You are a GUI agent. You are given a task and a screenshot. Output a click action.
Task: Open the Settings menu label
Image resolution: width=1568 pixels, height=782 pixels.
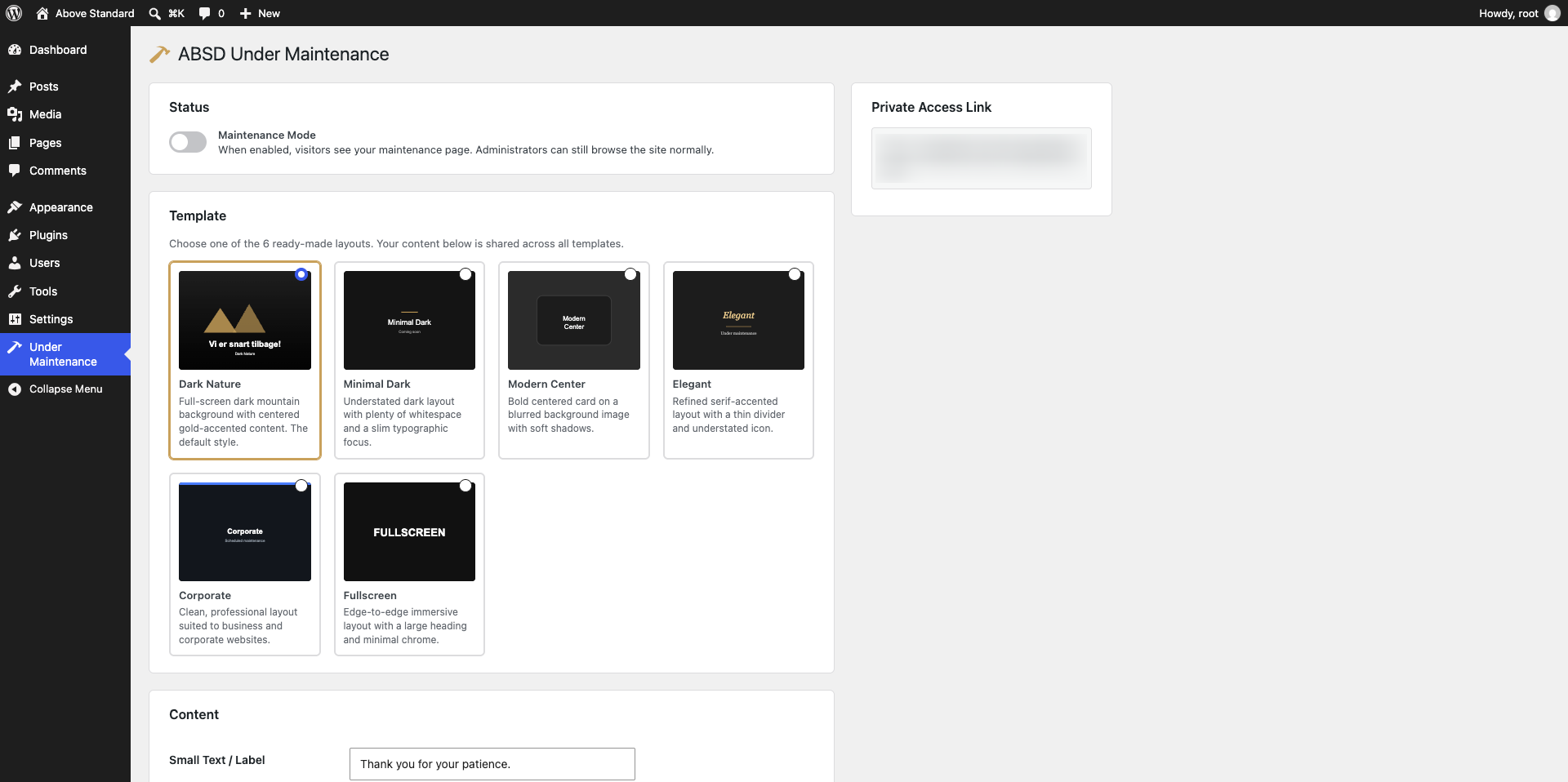click(51, 319)
